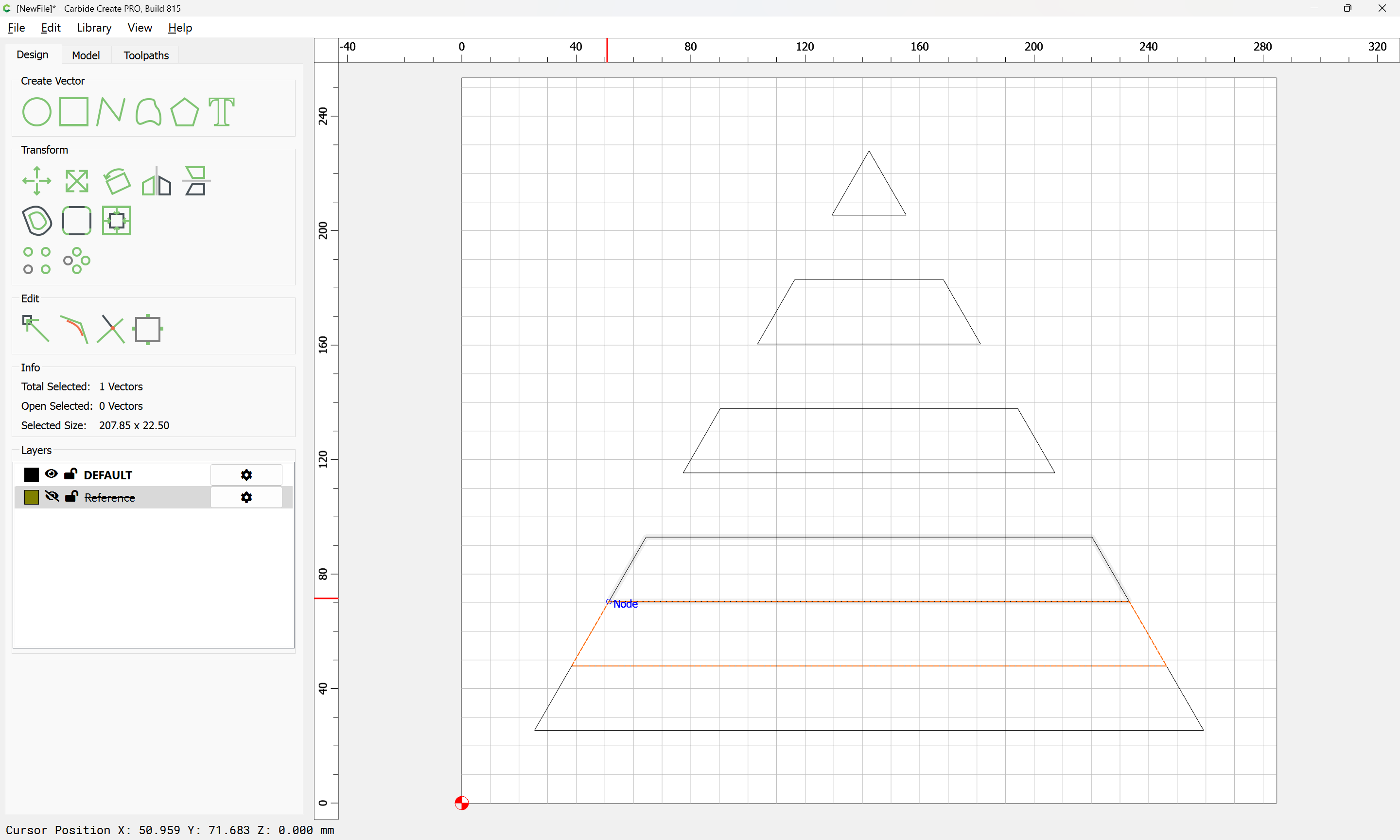
Task: Open the Align vectors tool
Action: tap(196, 181)
